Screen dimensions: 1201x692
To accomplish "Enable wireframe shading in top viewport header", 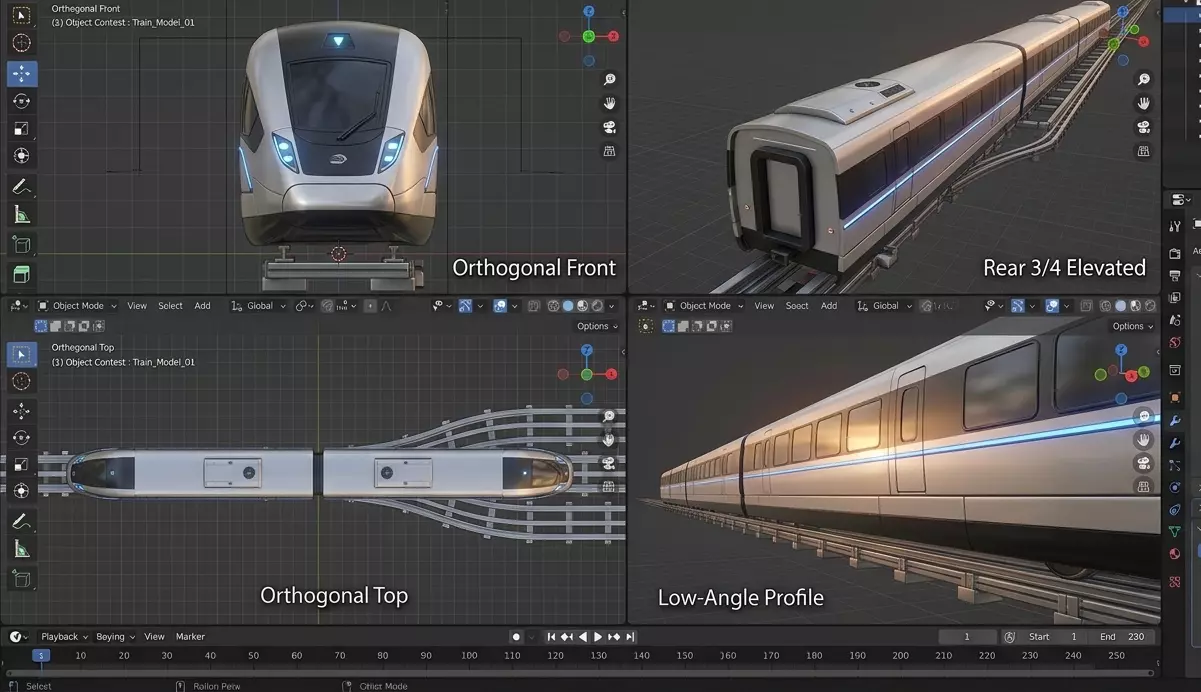I will tap(554, 306).
